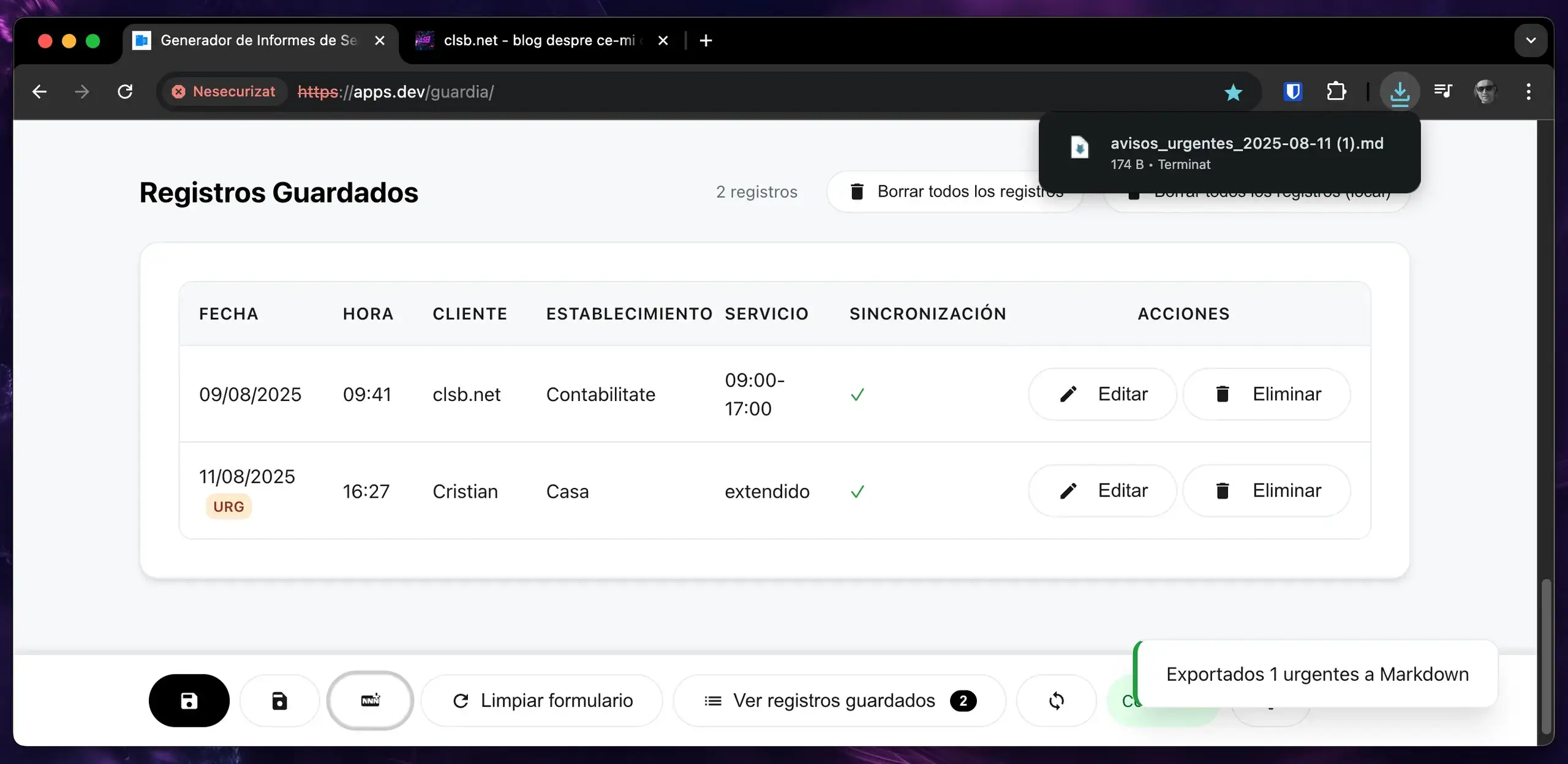The height and width of the screenshot is (764, 1568).
Task: Open Ver registros guardados list
Action: pos(840,700)
